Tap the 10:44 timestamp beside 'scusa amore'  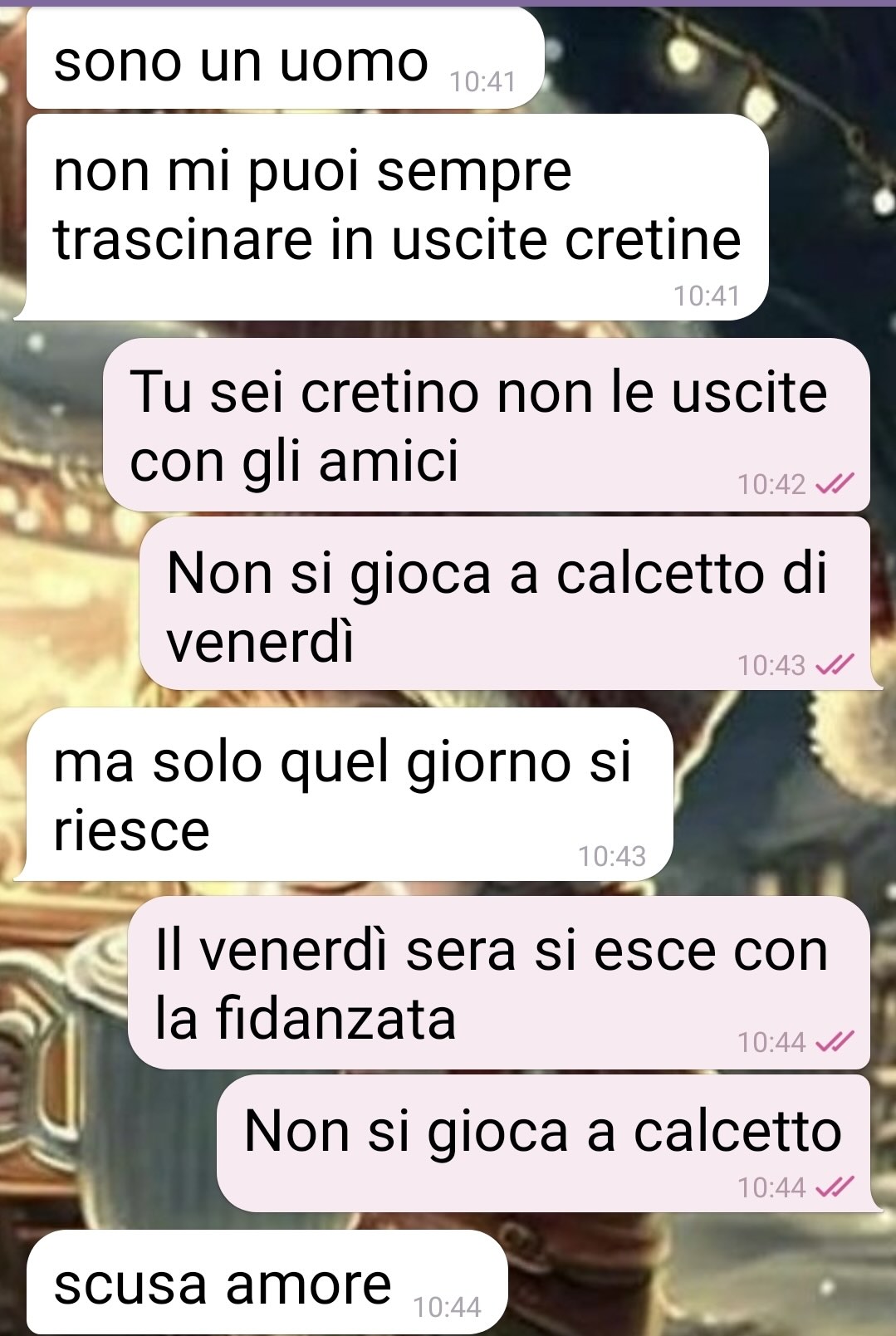tap(448, 1308)
